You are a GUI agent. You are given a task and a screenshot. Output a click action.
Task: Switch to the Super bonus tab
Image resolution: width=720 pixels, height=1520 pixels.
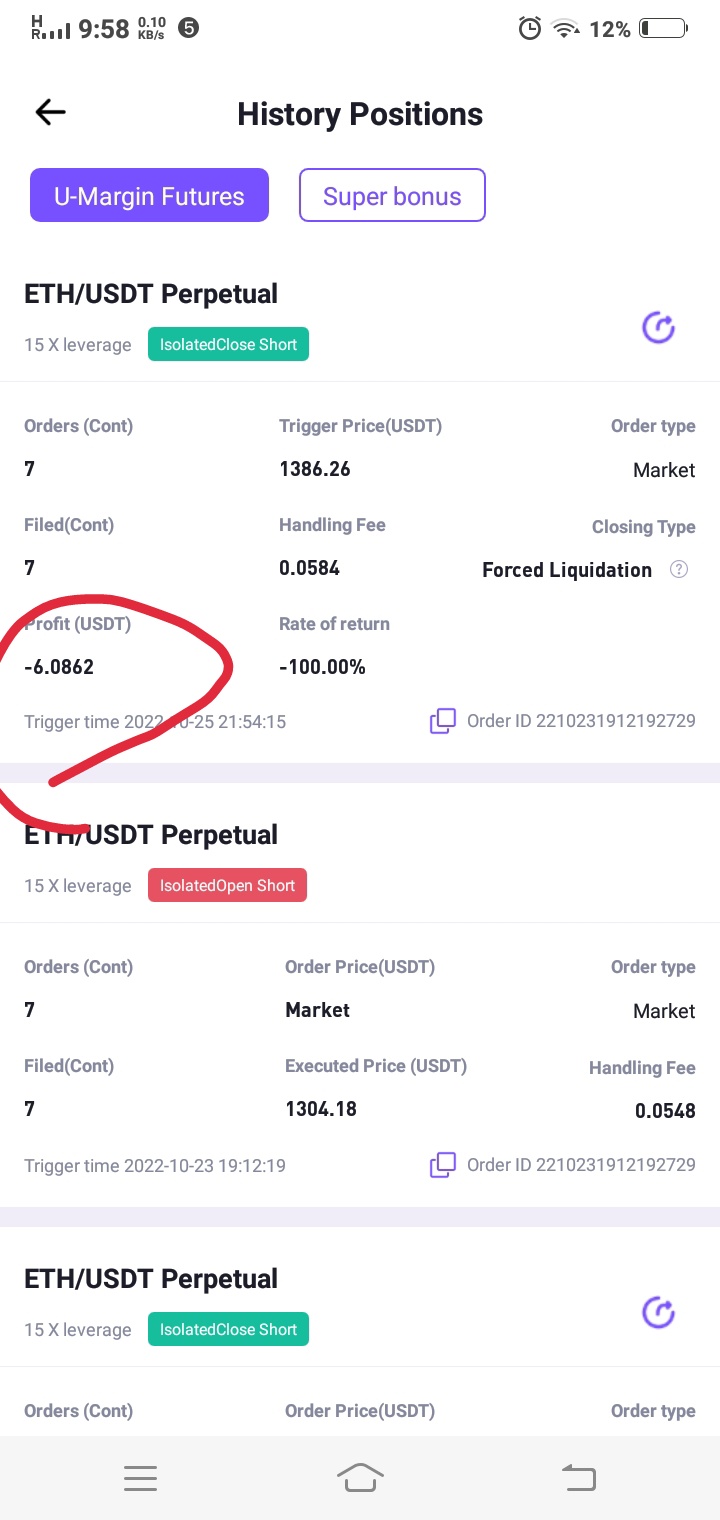pyautogui.click(x=392, y=195)
